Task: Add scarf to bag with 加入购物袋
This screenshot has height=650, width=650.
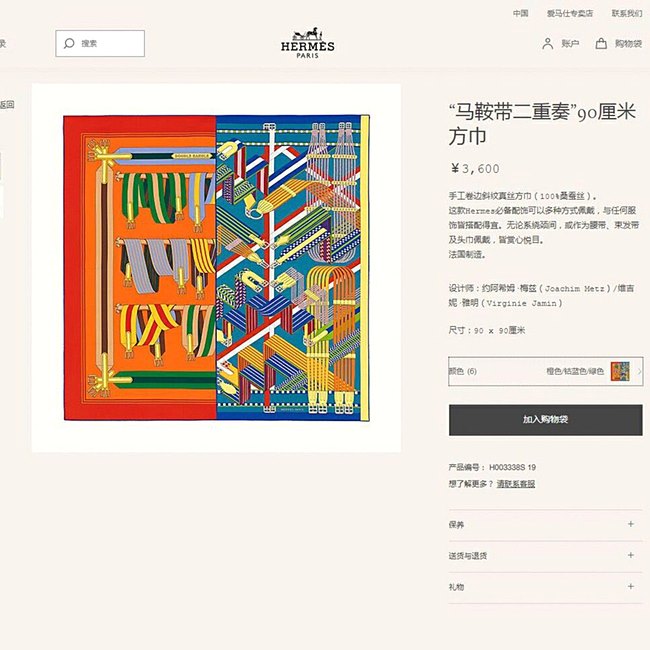Action: click(x=546, y=420)
